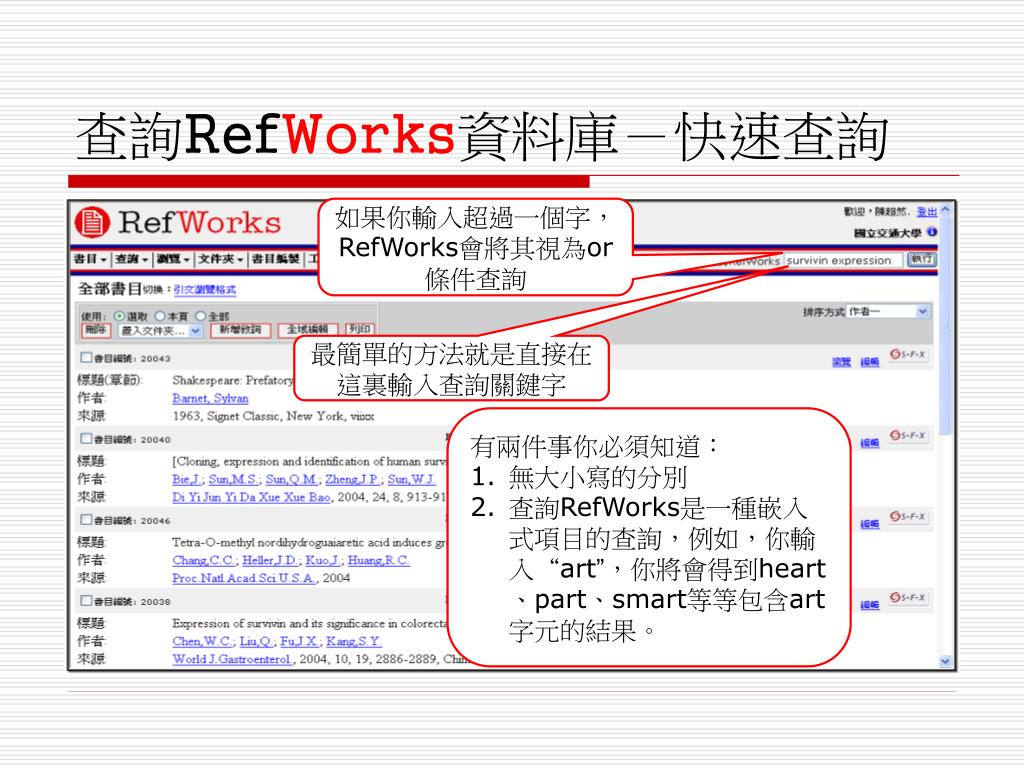Open source link Di Yi Jun Yi Da Xue Xue Bao
Screen dimensions: 1024x768
[x=251, y=497]
